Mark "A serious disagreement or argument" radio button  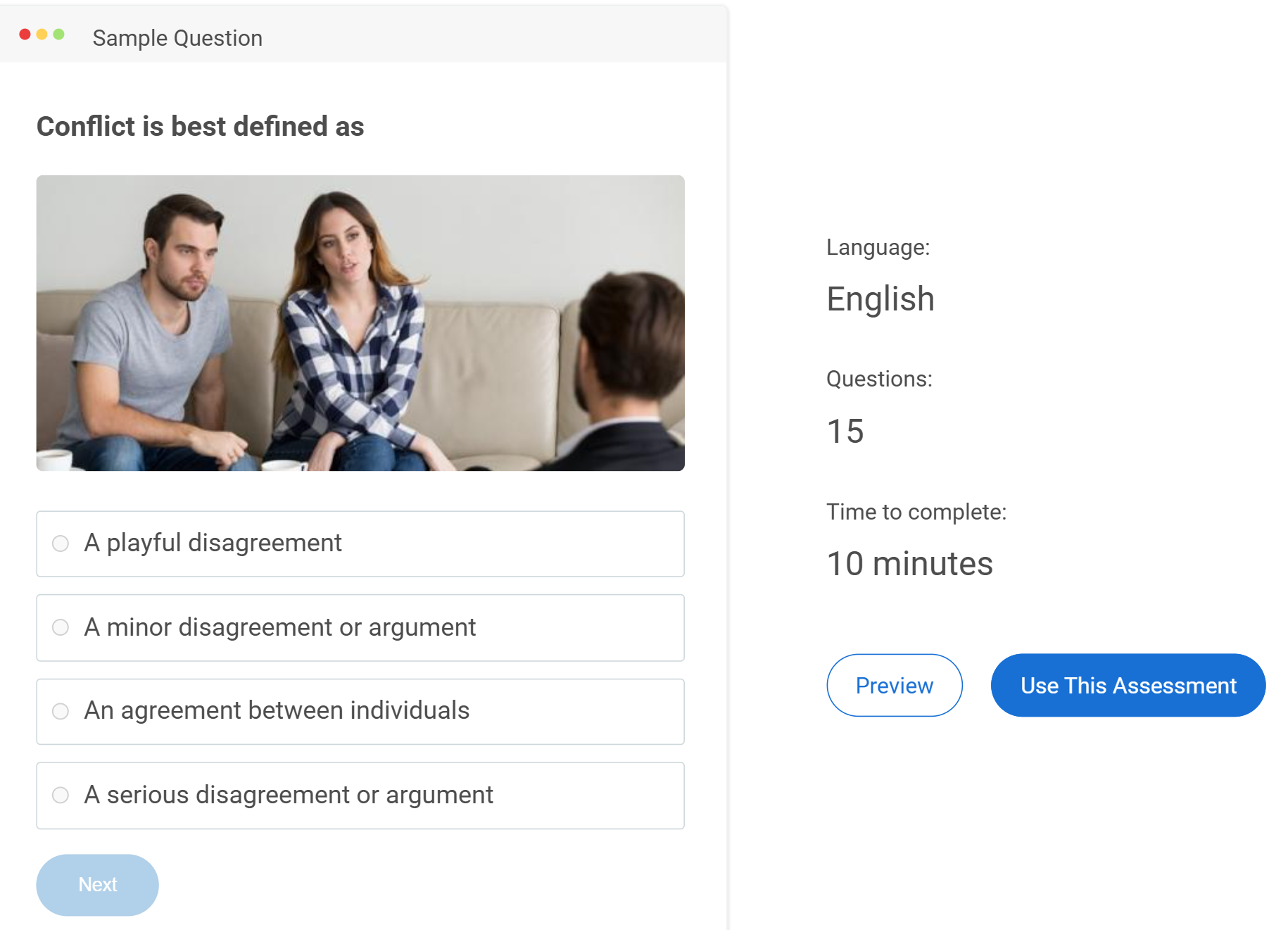point(61,795)
